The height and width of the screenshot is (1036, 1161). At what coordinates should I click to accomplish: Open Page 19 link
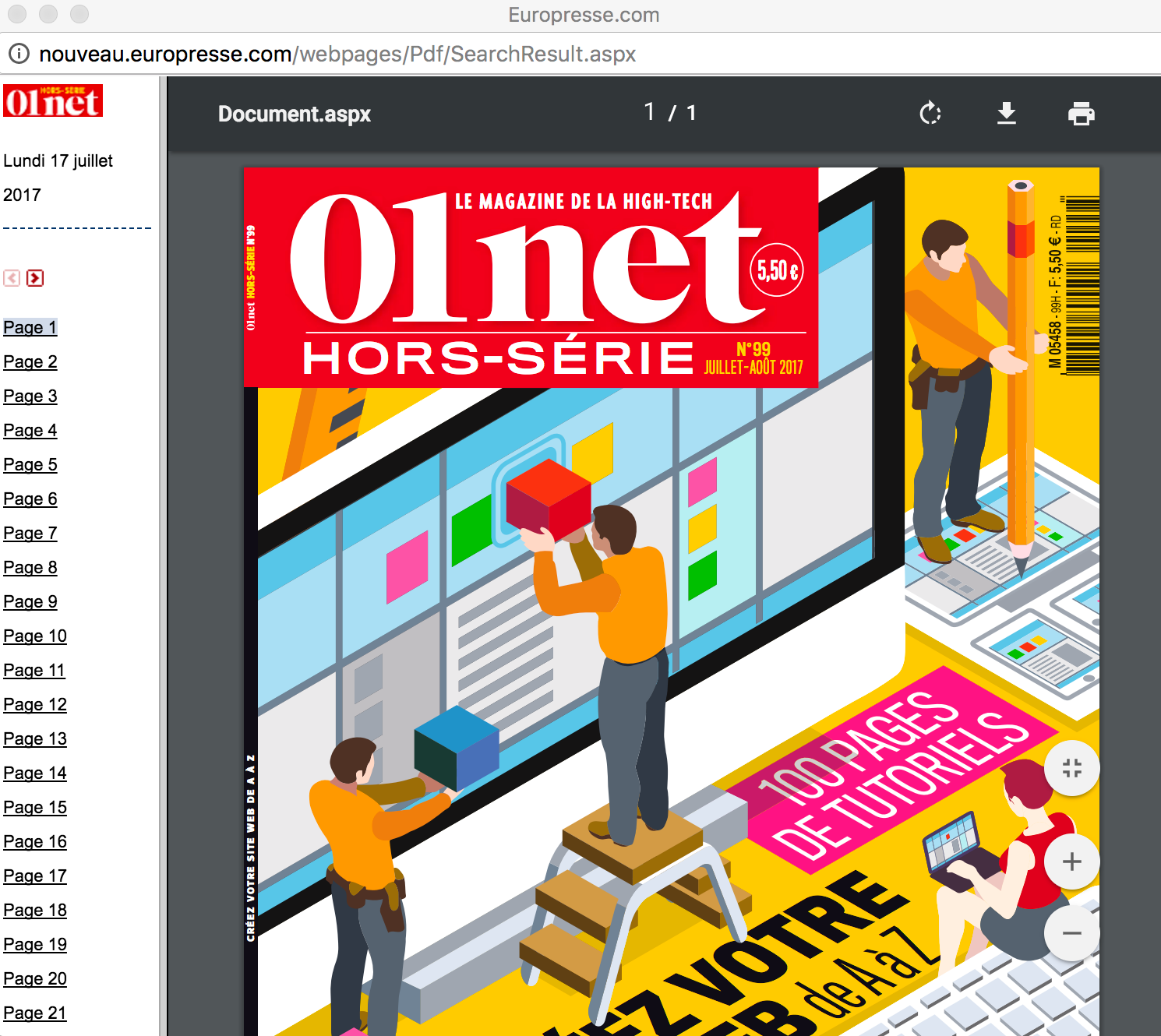click(x=35, y=944)
